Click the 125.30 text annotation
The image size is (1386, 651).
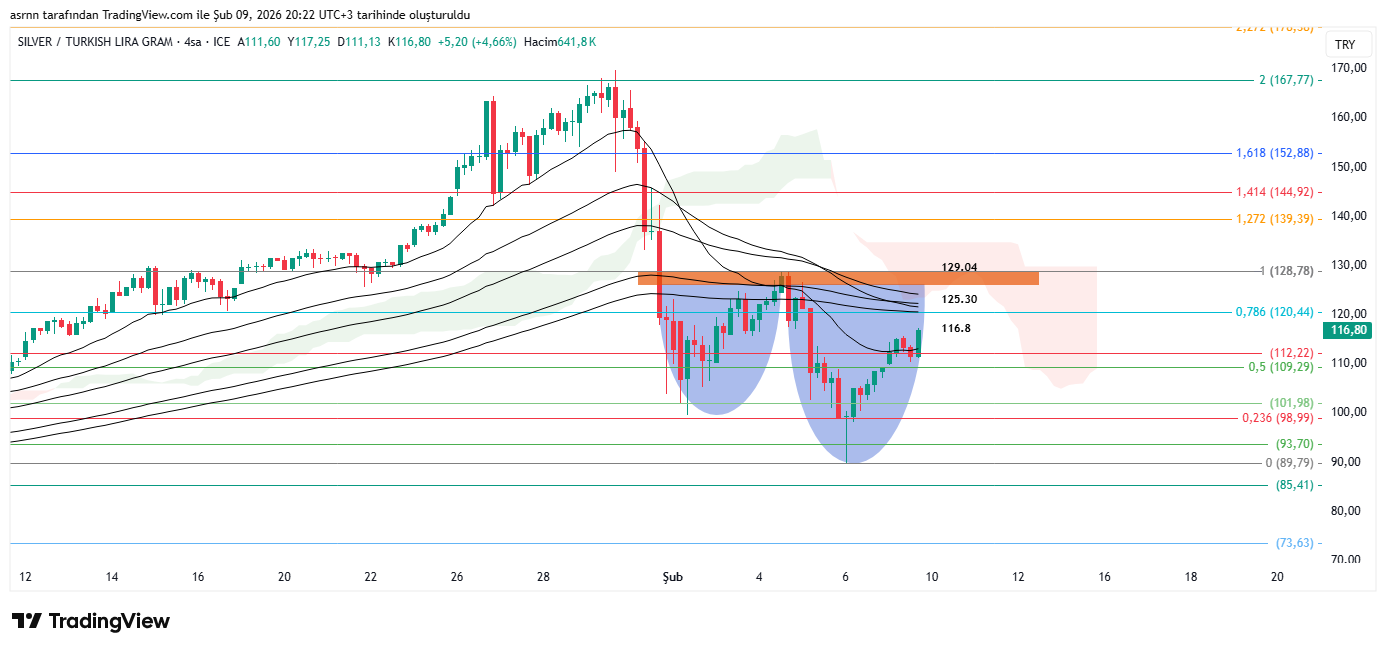click(x=959, y=299)
